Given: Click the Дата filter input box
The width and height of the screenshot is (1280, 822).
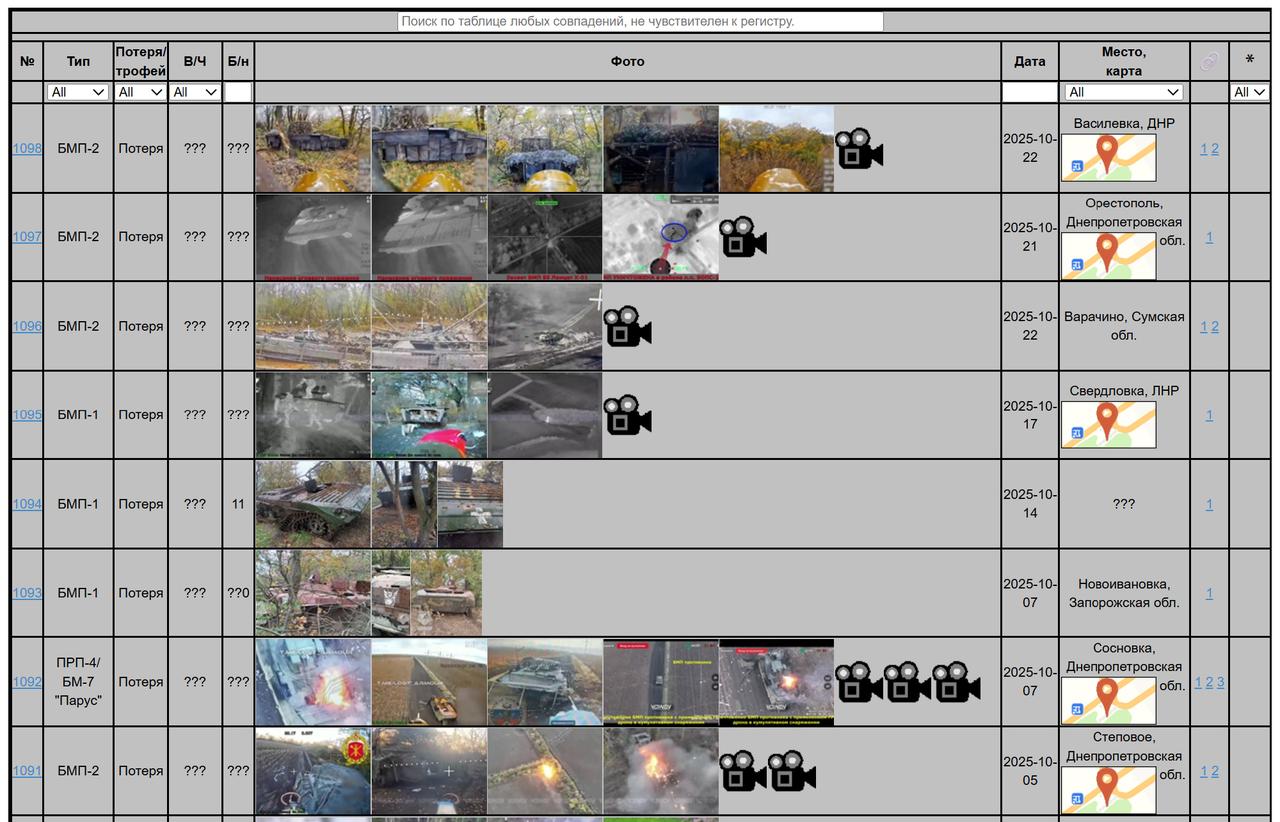Looking at the screenshot, I should tap(1030, 92).
